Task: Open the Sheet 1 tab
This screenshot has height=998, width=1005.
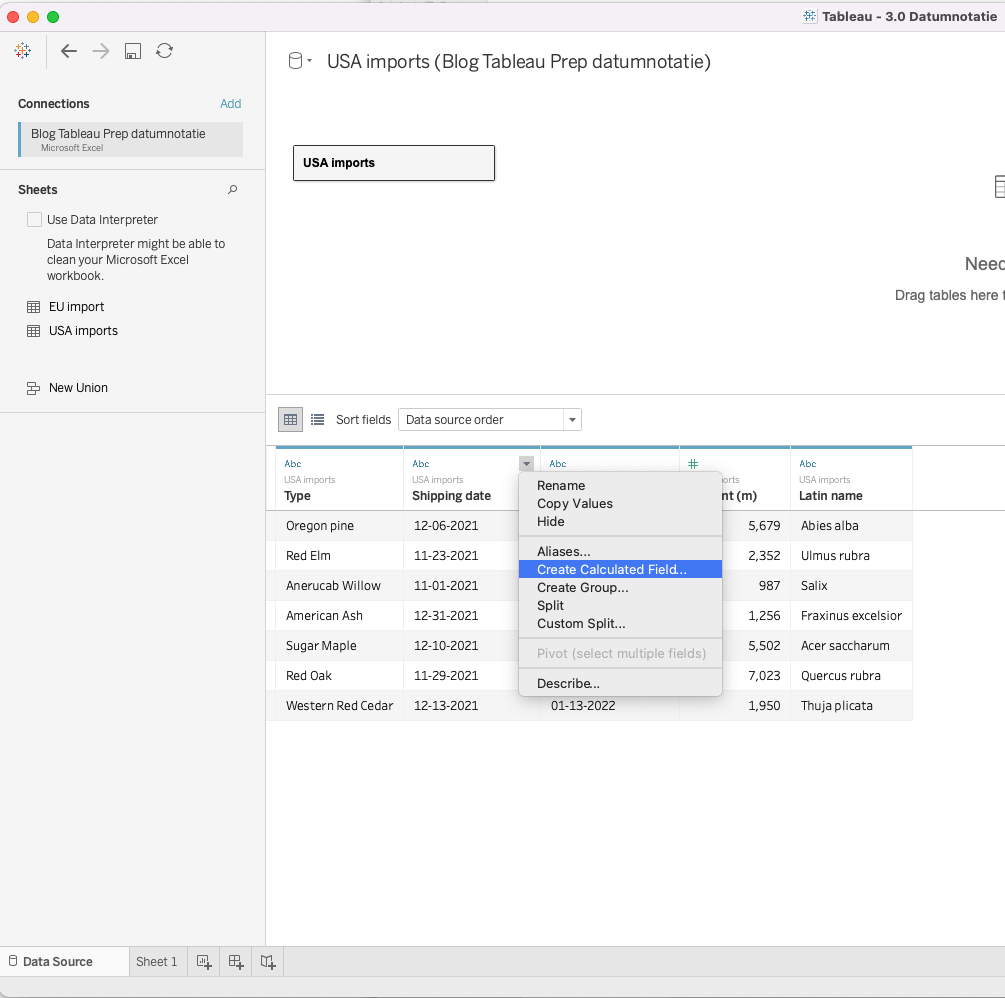Action: point(156,962)
